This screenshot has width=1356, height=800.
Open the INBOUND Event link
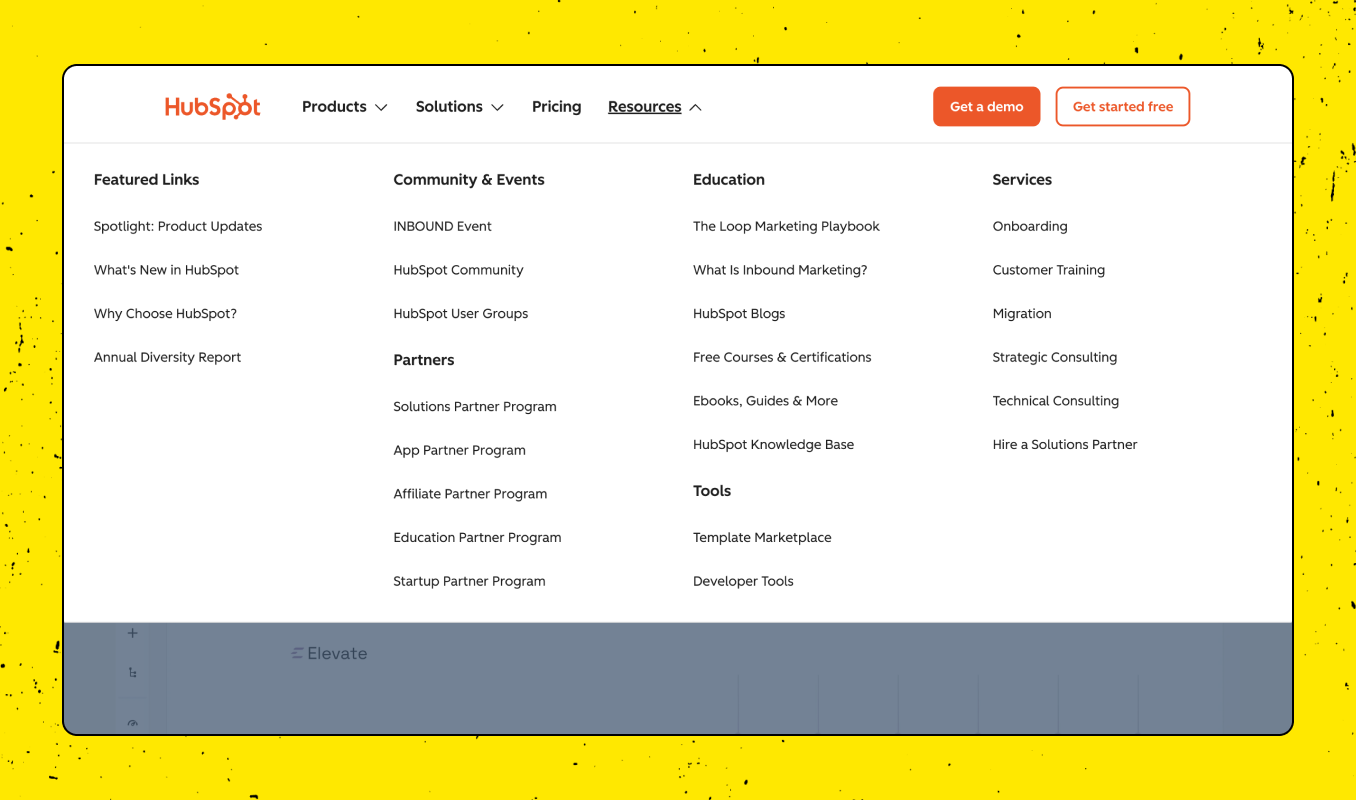442,226
